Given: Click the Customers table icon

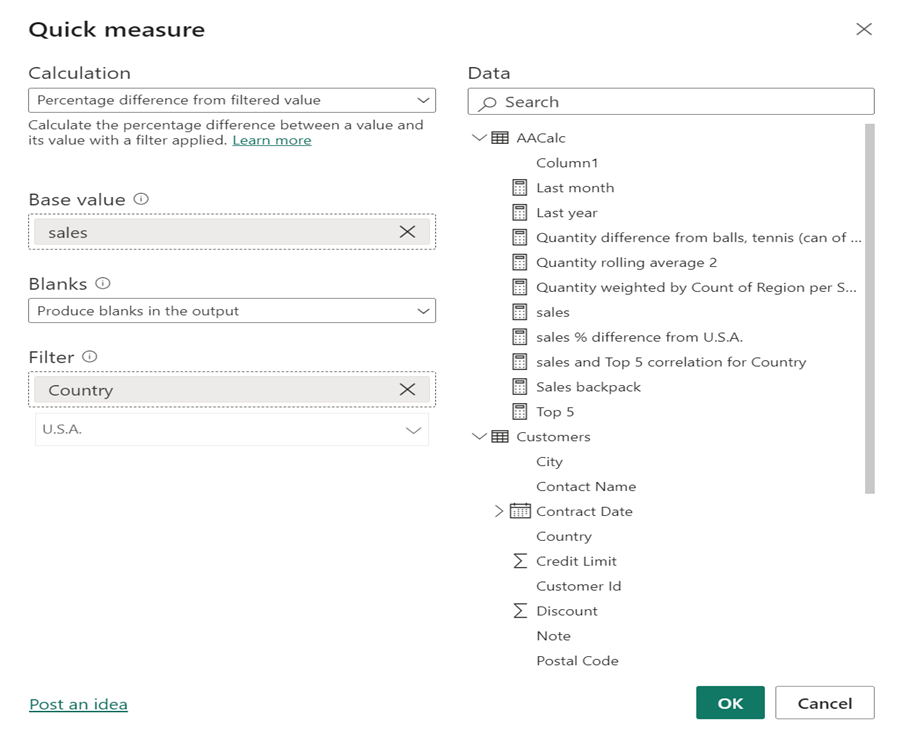Looking at the screenshot, I should [500, 437].
